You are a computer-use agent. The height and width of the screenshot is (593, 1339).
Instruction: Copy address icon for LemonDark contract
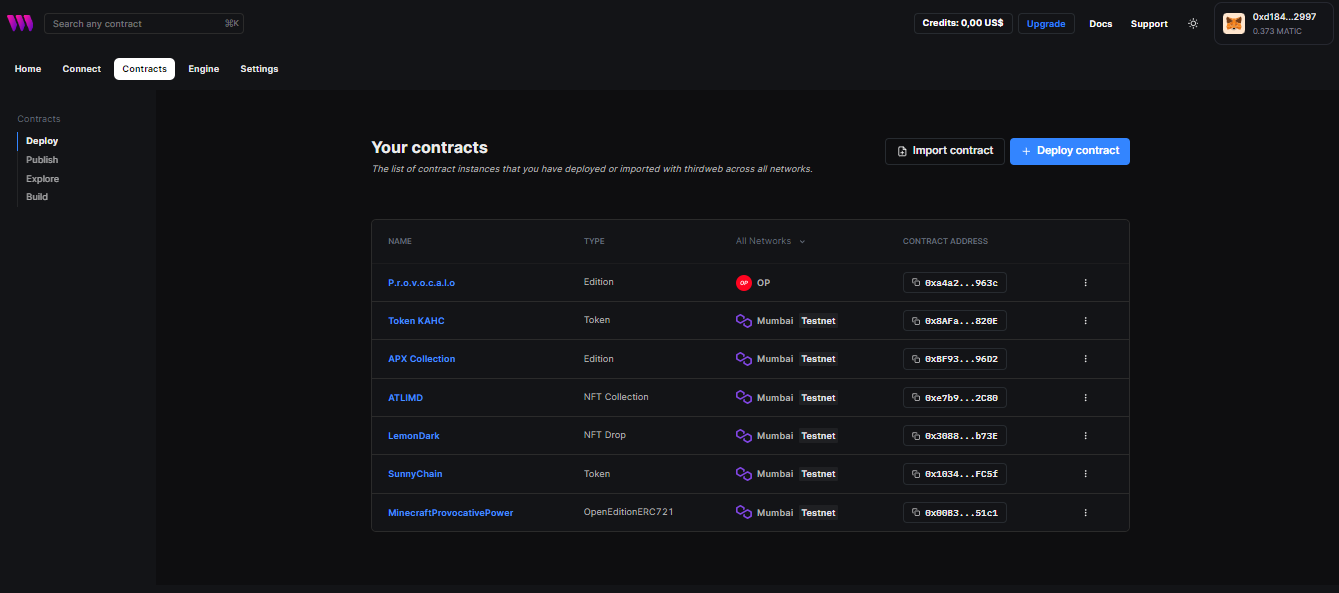pos(916,436)
